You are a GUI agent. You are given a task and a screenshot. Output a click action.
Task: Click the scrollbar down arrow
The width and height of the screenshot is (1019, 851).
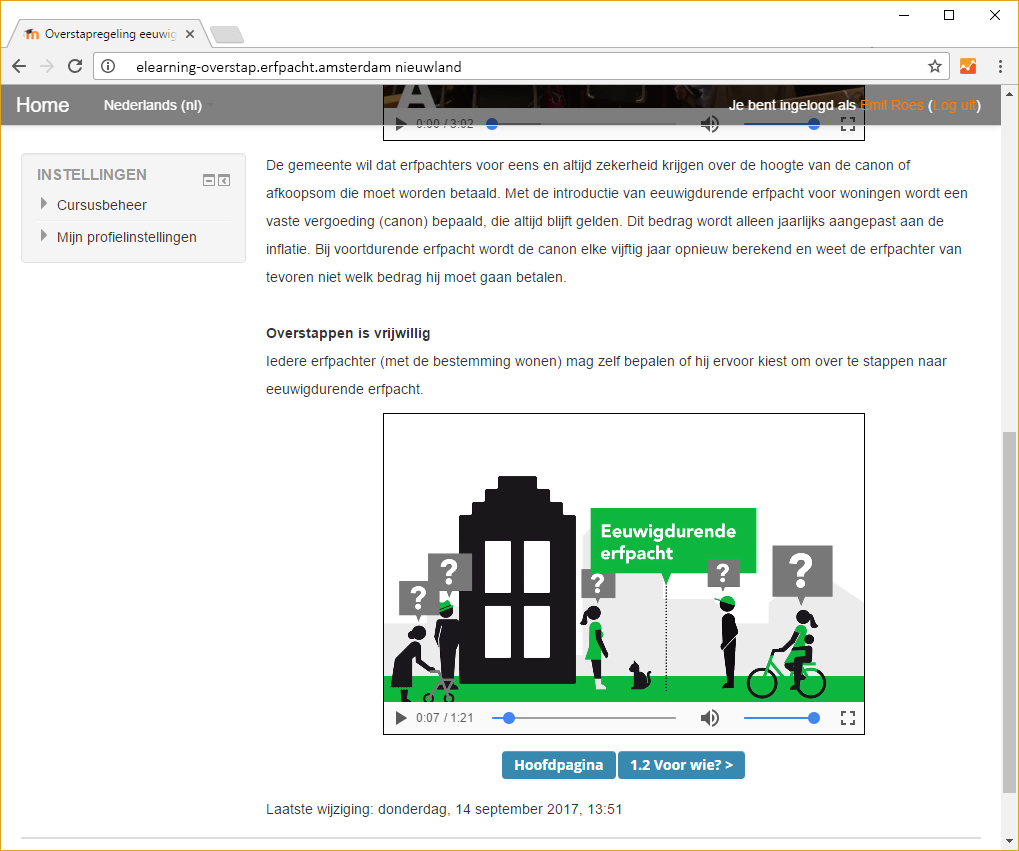[x=1009, y=840]
